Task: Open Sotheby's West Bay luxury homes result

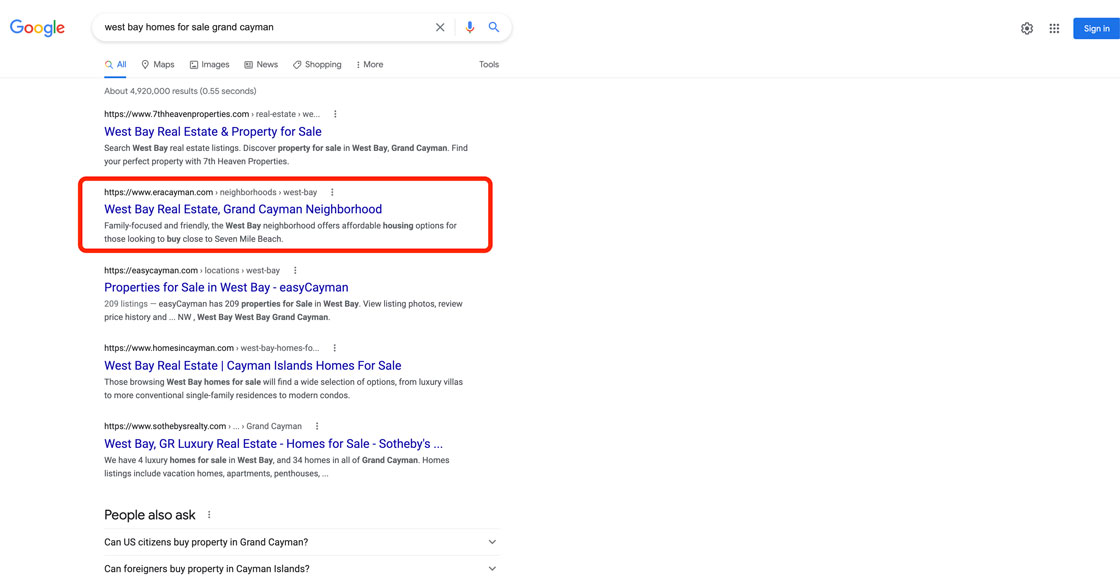Action: [x=274, y=444]
